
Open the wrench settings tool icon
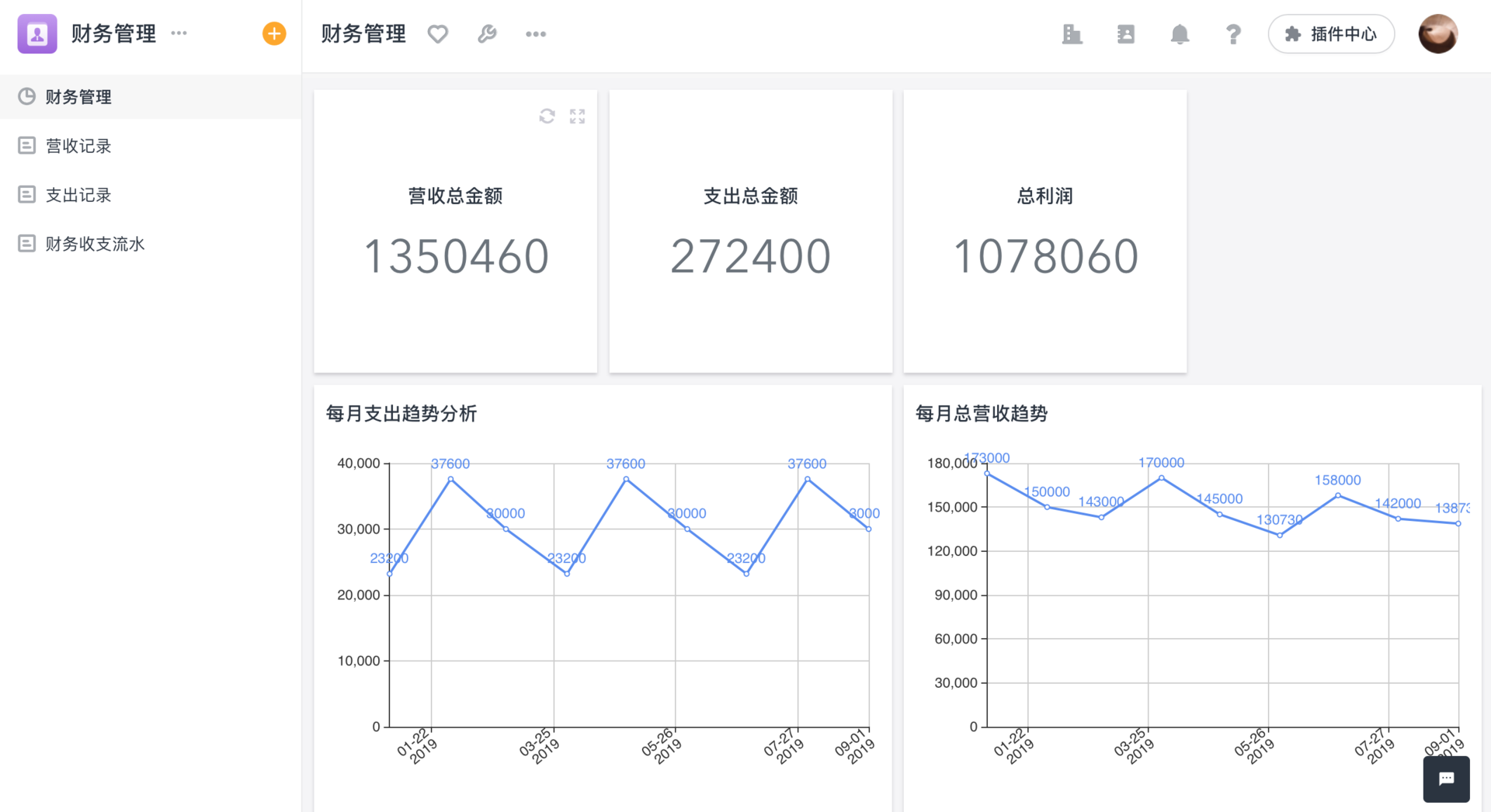487,33
